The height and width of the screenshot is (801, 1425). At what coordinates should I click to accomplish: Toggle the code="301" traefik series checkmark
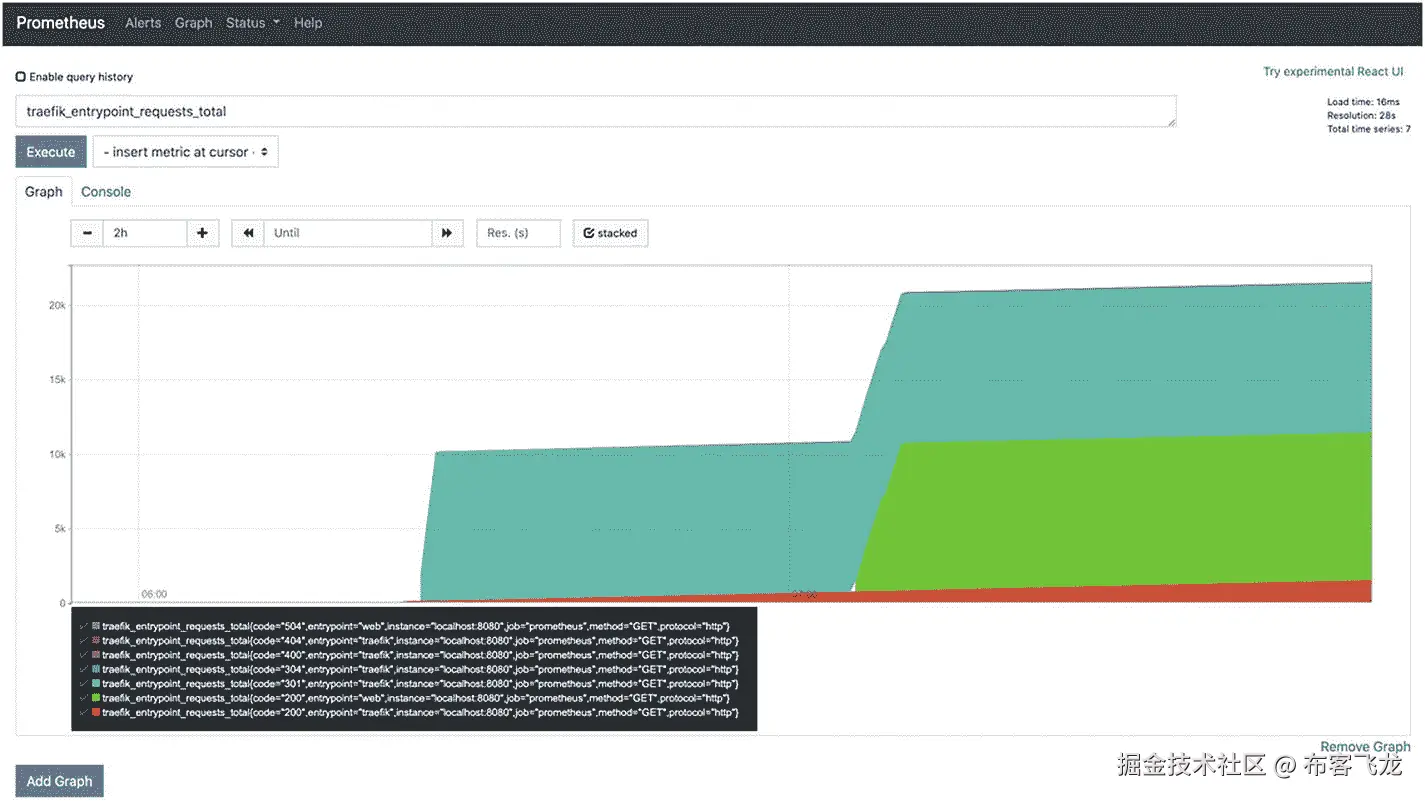[83, 683]
